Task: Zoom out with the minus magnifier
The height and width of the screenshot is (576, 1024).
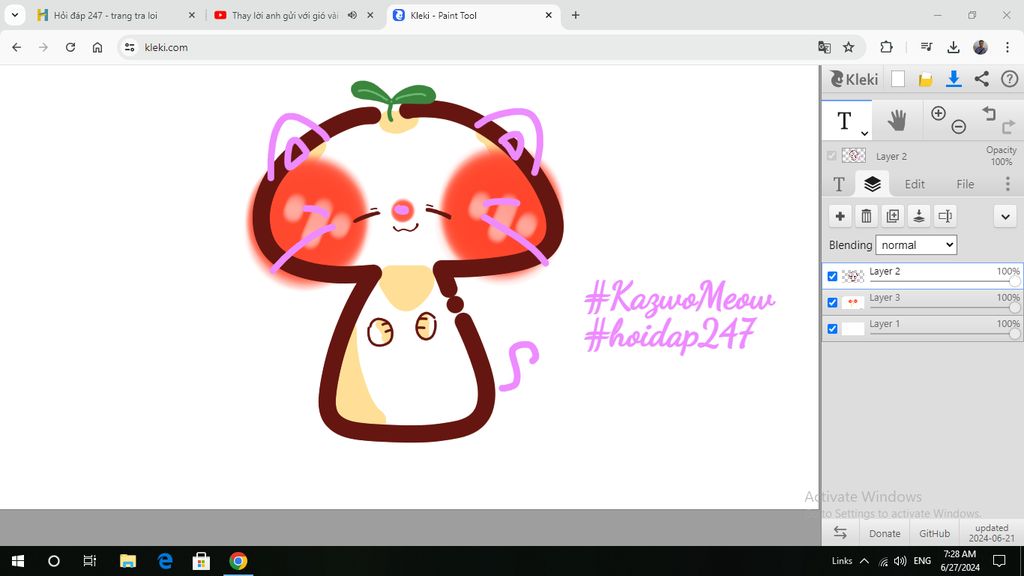Action: [959, 127]
